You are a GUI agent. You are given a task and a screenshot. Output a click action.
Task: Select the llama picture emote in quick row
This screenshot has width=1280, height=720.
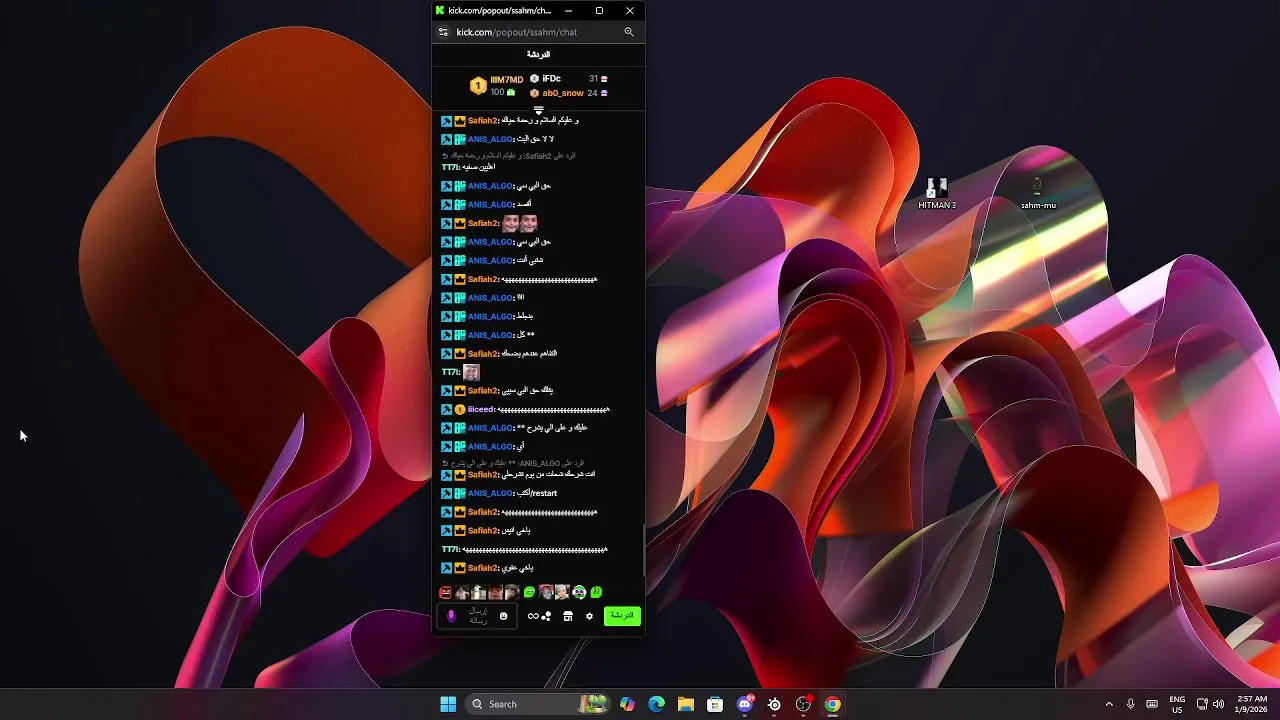(x=479, y=592)
